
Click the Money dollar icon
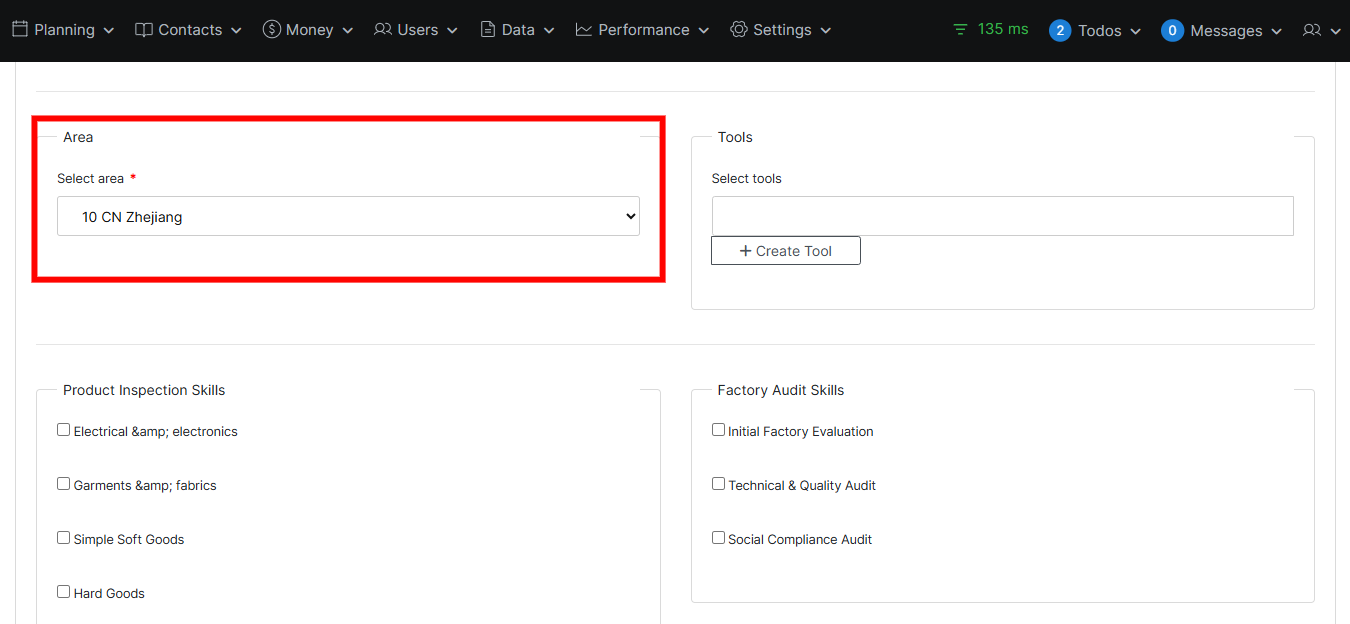pyautogui.click(x=272, y=30)
